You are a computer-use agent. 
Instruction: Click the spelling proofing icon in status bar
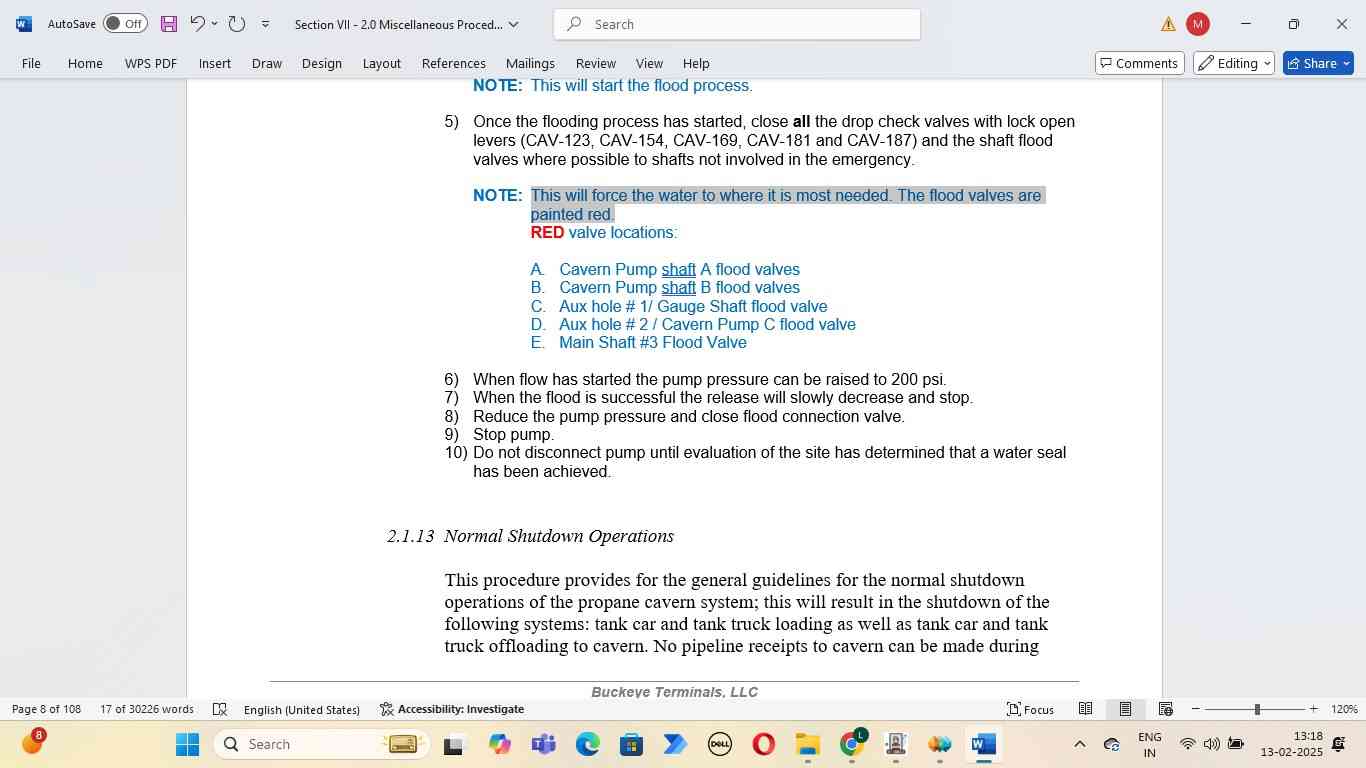tap(220, 709)
